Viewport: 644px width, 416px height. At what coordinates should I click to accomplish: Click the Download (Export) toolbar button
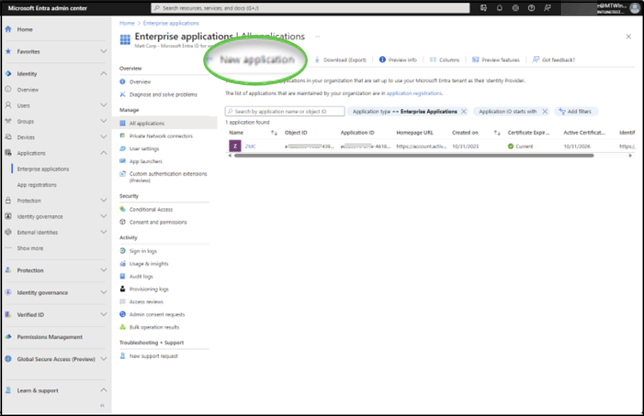click(340, 60)
